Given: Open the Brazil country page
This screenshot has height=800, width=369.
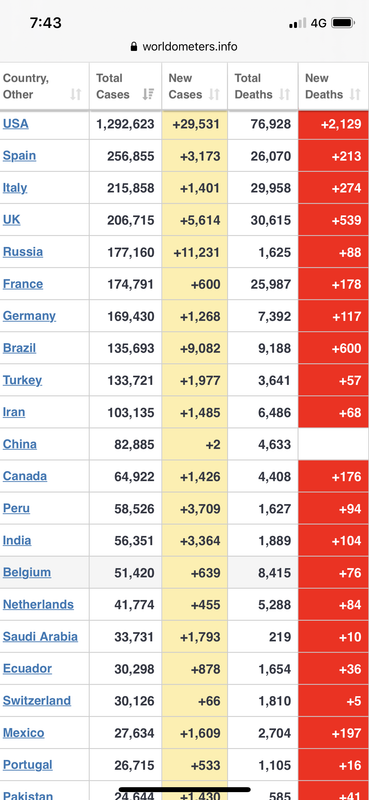Looking at the screenshot, I should point(19,348).
